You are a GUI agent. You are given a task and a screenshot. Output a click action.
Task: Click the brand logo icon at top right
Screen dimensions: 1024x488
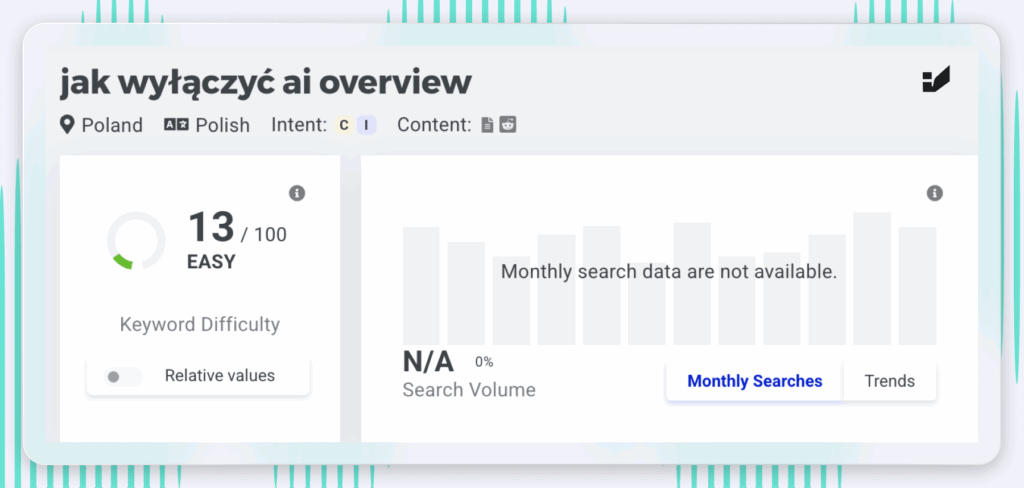click(x=936, y=80)
